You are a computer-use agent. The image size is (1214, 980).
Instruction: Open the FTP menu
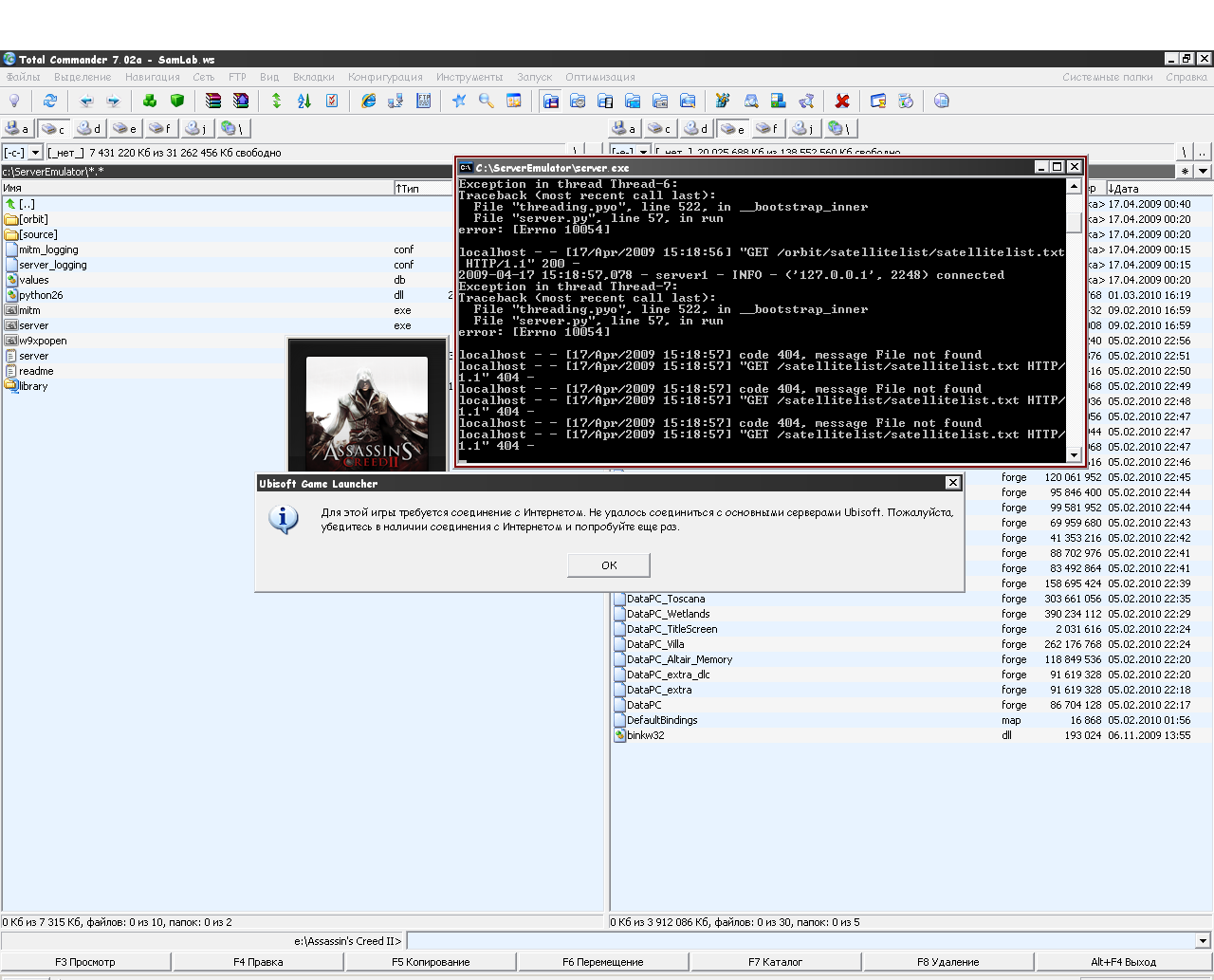pyautogui.click(x=237, y=77)
